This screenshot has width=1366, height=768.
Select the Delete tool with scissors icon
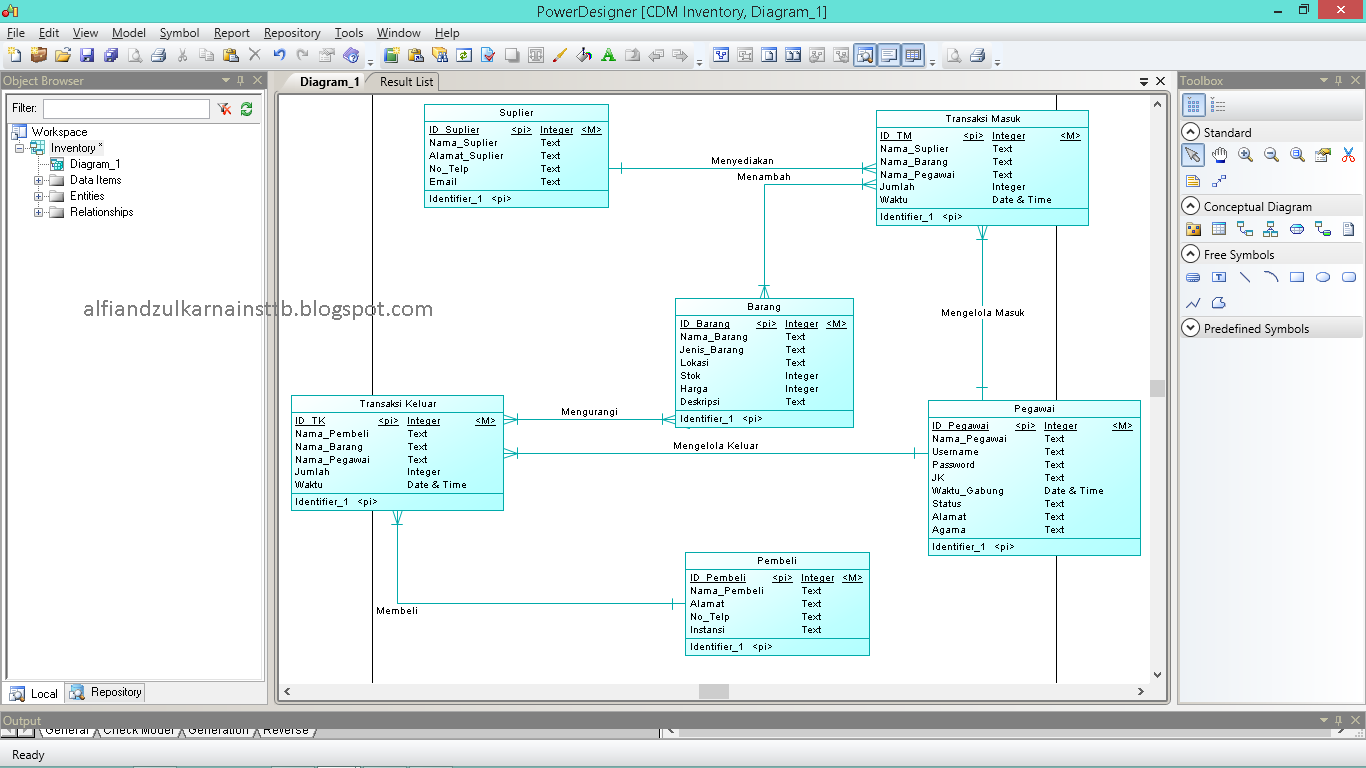pyautogui.click(x=1348, y=154)
